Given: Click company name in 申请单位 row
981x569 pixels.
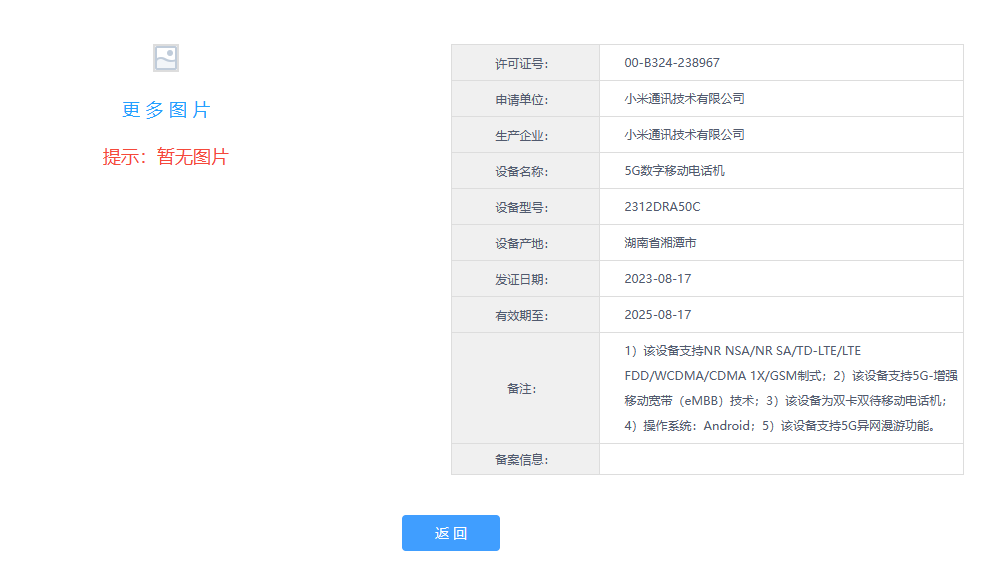Looking at the screenshot, I should click(x=684, y=99).
